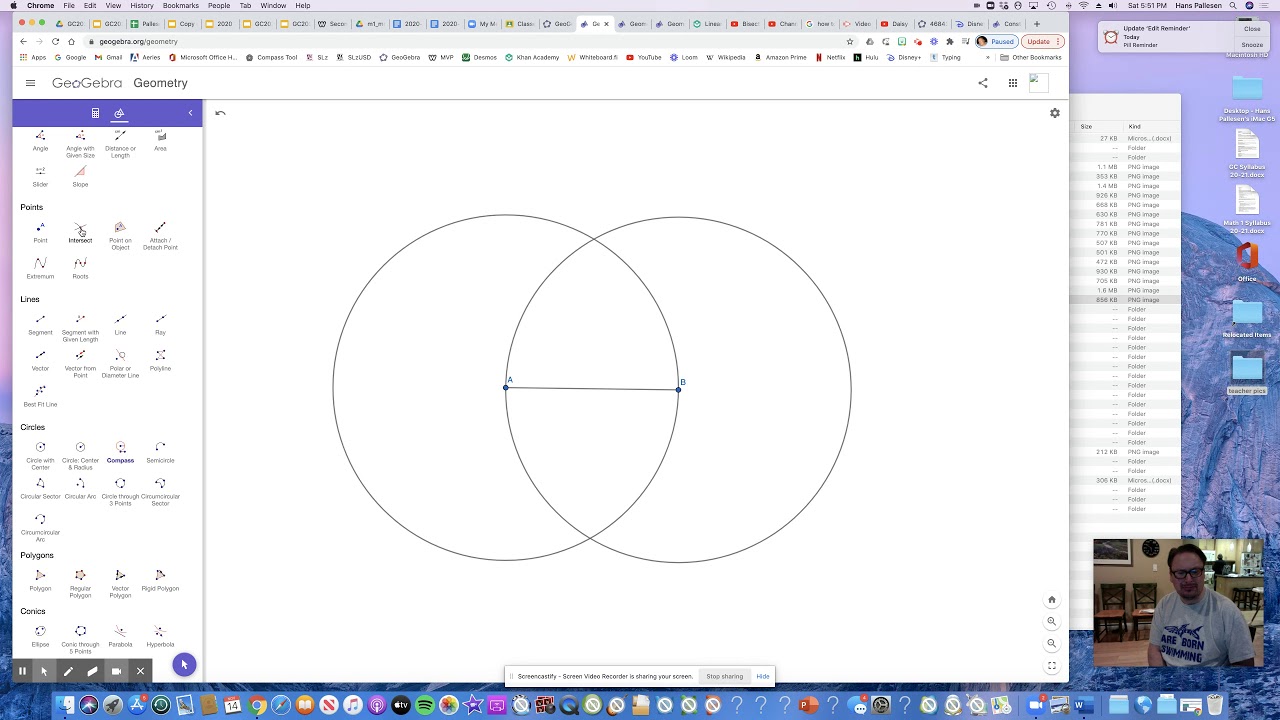The width and height of the screenshot is (1280, 720).
Task: Open the GeoGebra apps grid
Action: [x=1013, y=83]
